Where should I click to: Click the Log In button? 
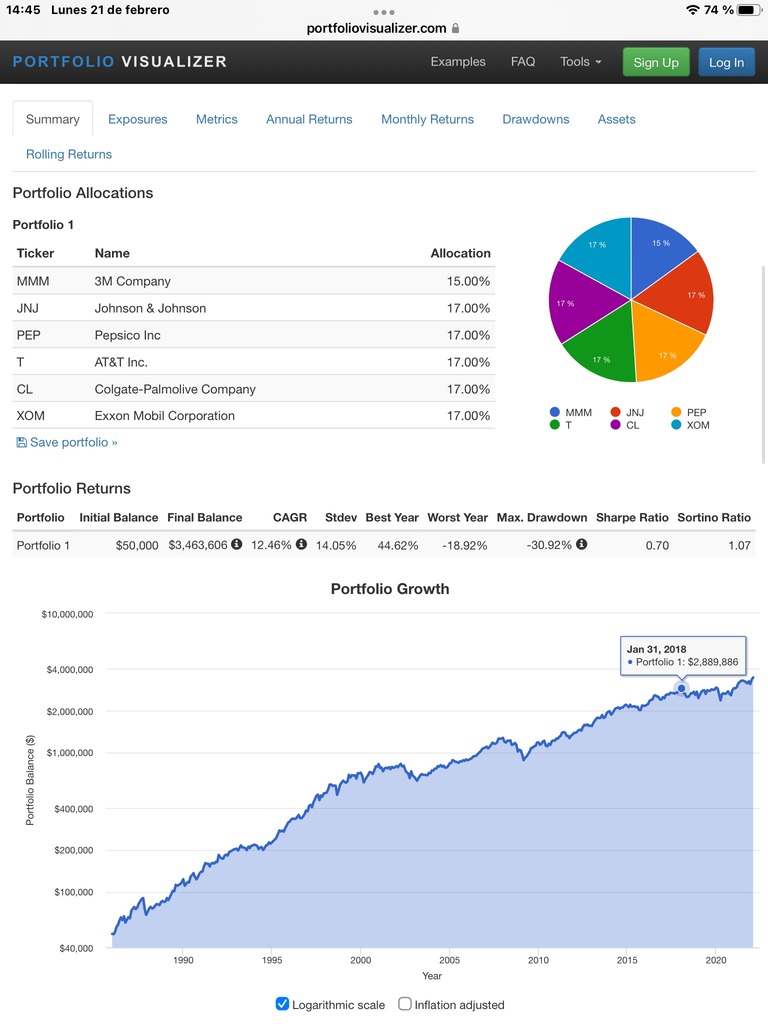[726, 62]
